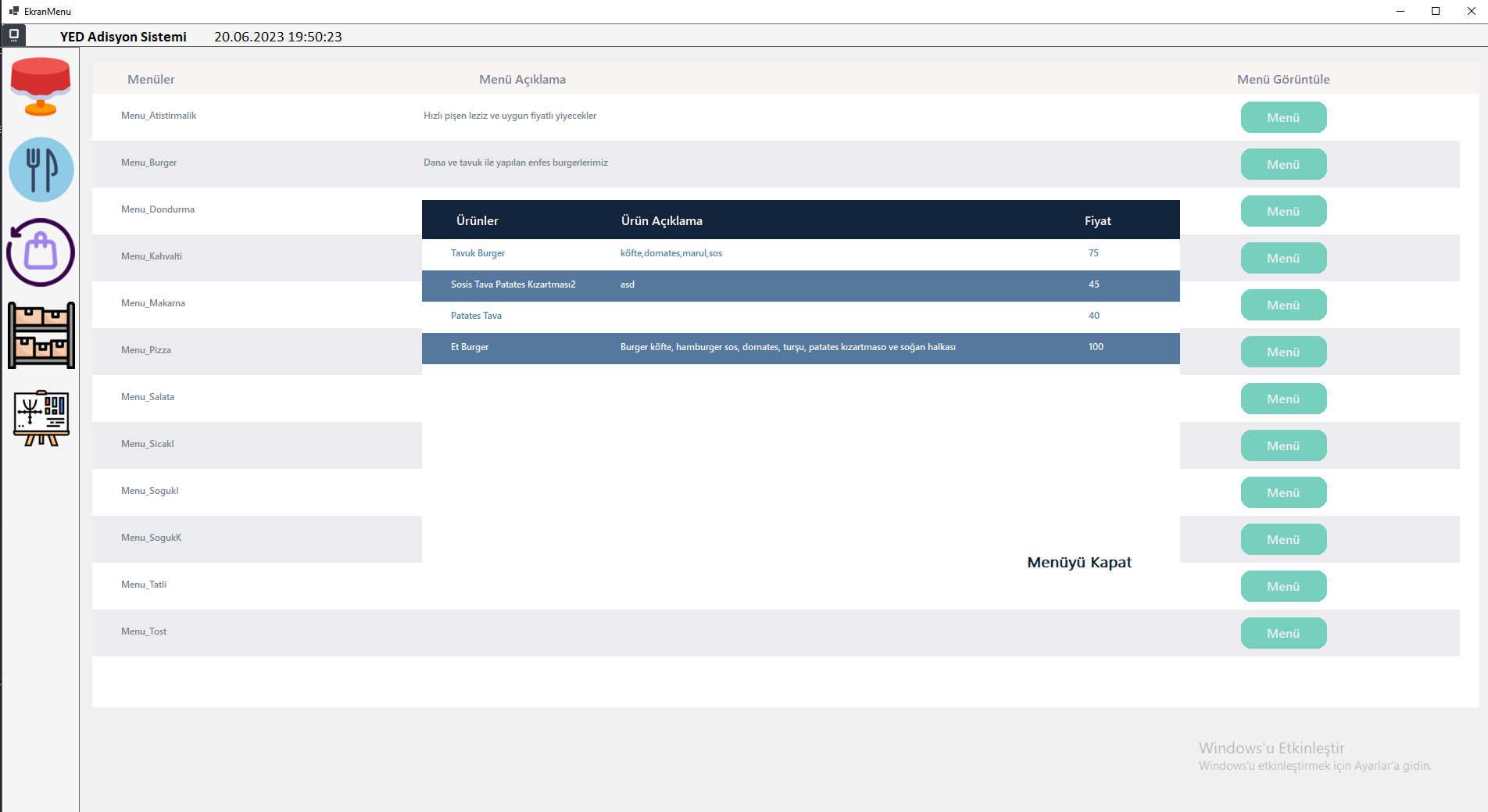Click the fork and knife menu icon

coord(41,170)
